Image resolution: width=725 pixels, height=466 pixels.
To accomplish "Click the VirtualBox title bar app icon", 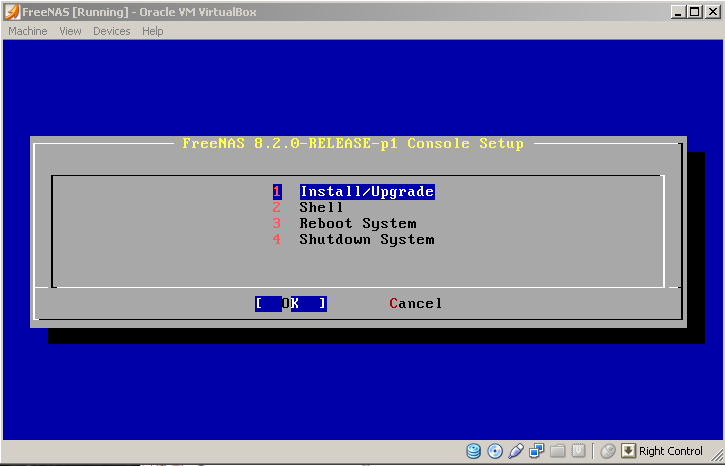I will pyautogui.click(x=12, y=12).
